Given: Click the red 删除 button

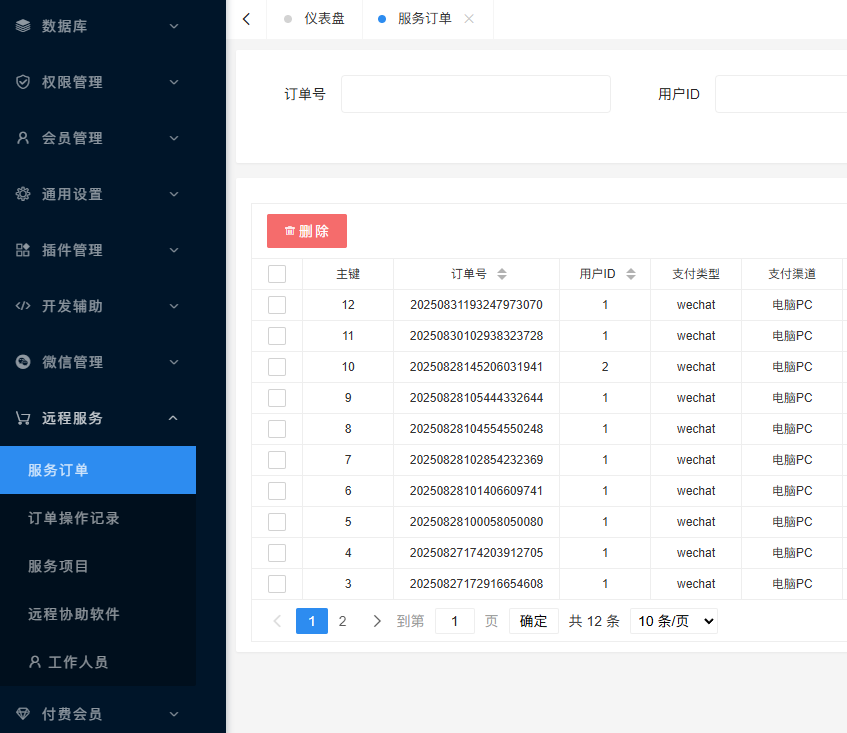Looking at the screenshot, I should point(307,231).
